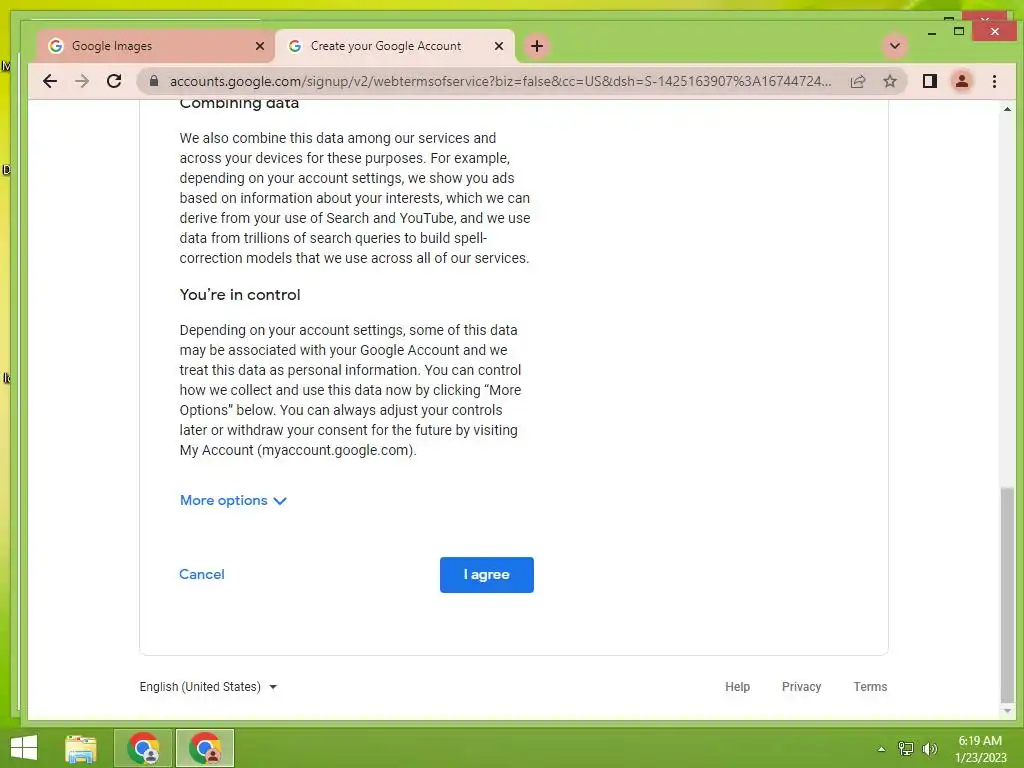This screenshot has height=768, width=1024.
Task: Click the "Combining data" heading
Action: point(239,103)
